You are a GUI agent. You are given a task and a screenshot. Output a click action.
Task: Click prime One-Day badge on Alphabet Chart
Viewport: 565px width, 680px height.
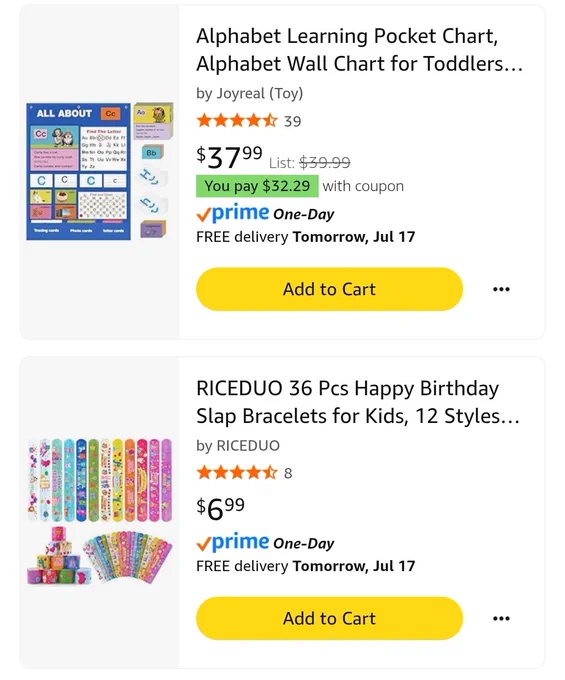(265, 213)
